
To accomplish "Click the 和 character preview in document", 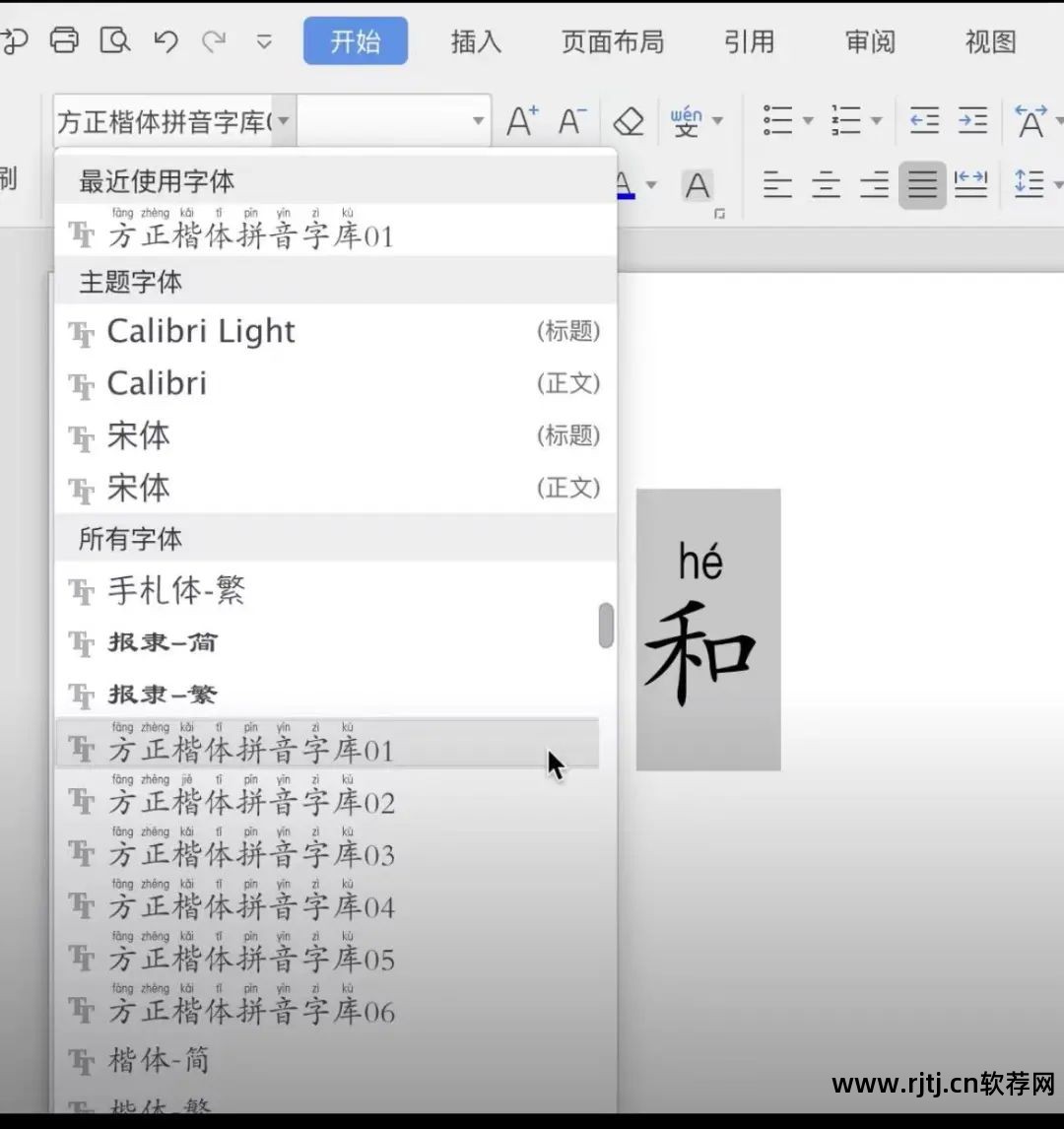I will 699,653.
